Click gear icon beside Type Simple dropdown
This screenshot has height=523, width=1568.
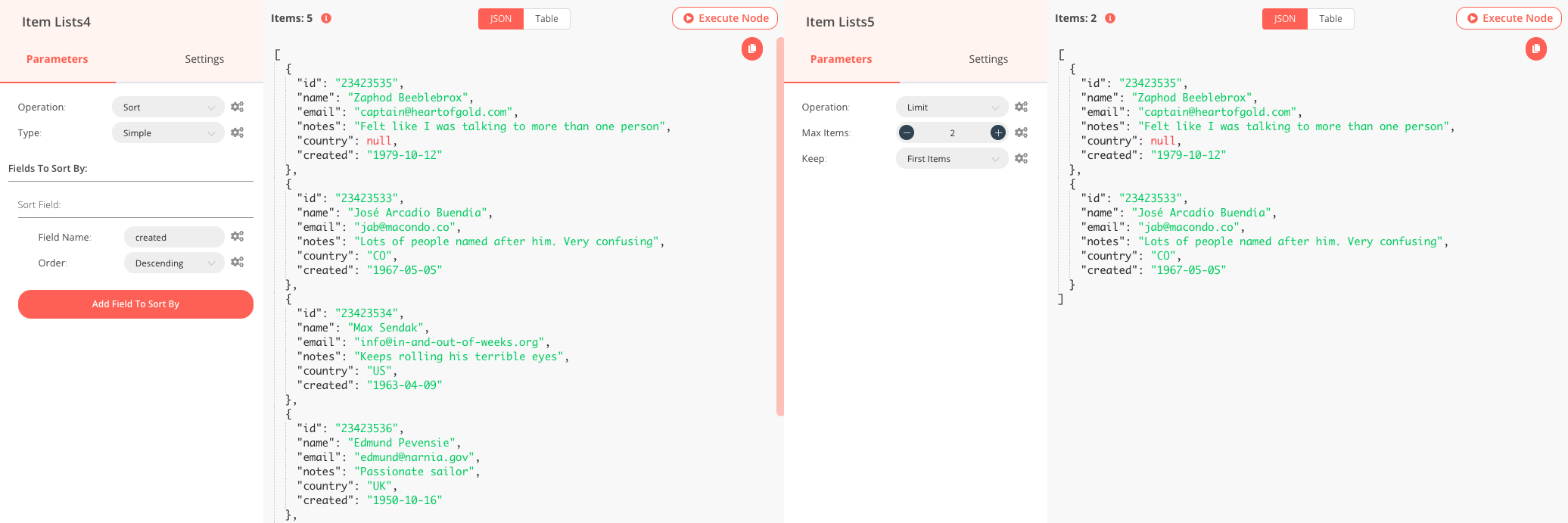237,133
